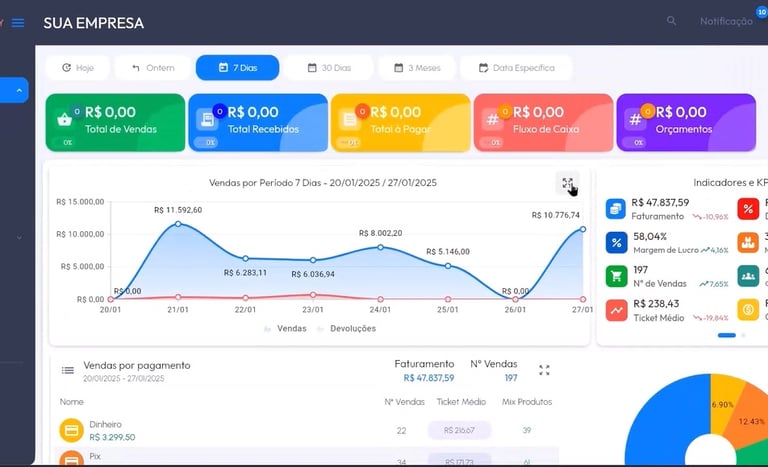Click the list icon beside Vendas por pagamento
The height and width of the screenshot is (467, 768).
(x=68, y=370)
